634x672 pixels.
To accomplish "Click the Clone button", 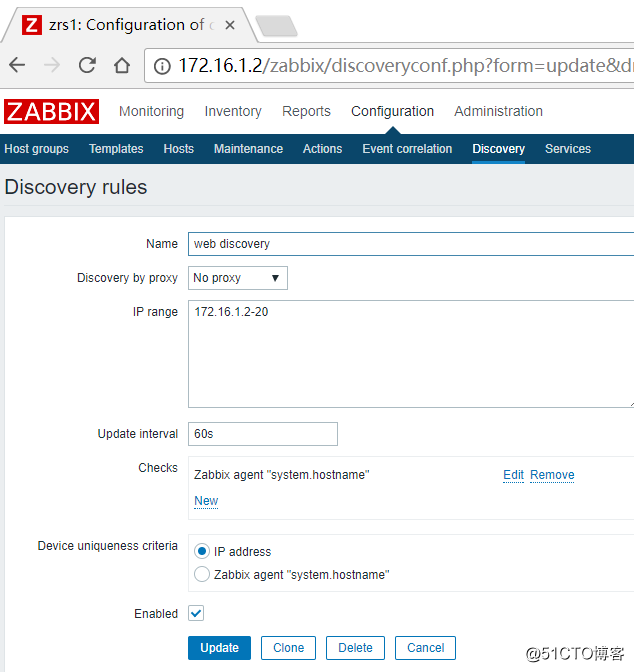I will pos(288,648).
